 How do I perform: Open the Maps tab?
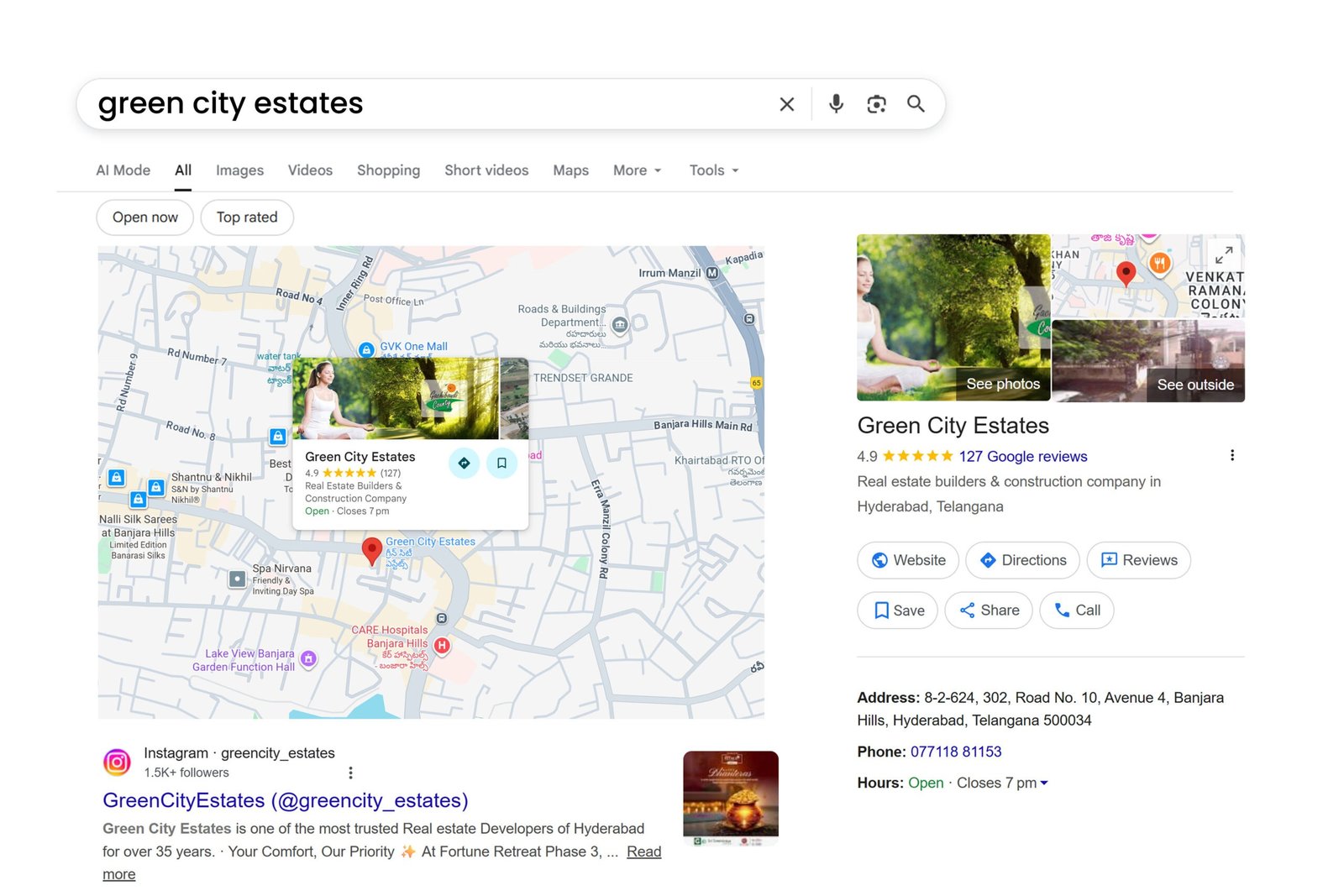(x=570, y=170)
